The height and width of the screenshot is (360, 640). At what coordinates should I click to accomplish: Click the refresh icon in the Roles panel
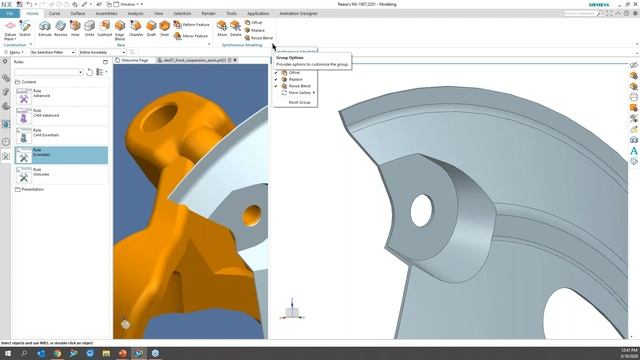[89, 72]
